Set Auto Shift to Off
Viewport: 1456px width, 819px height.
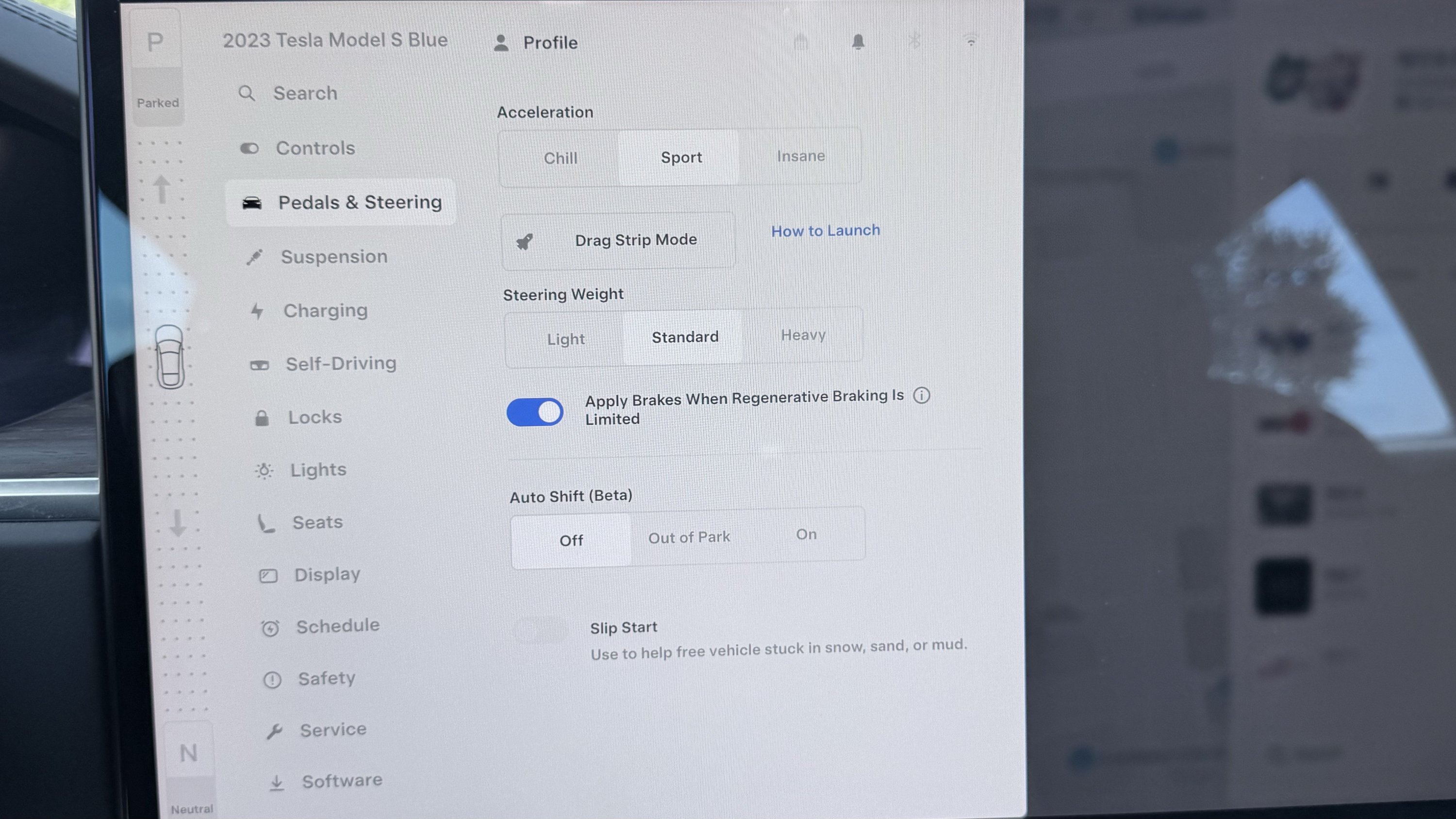coord(571,540)
